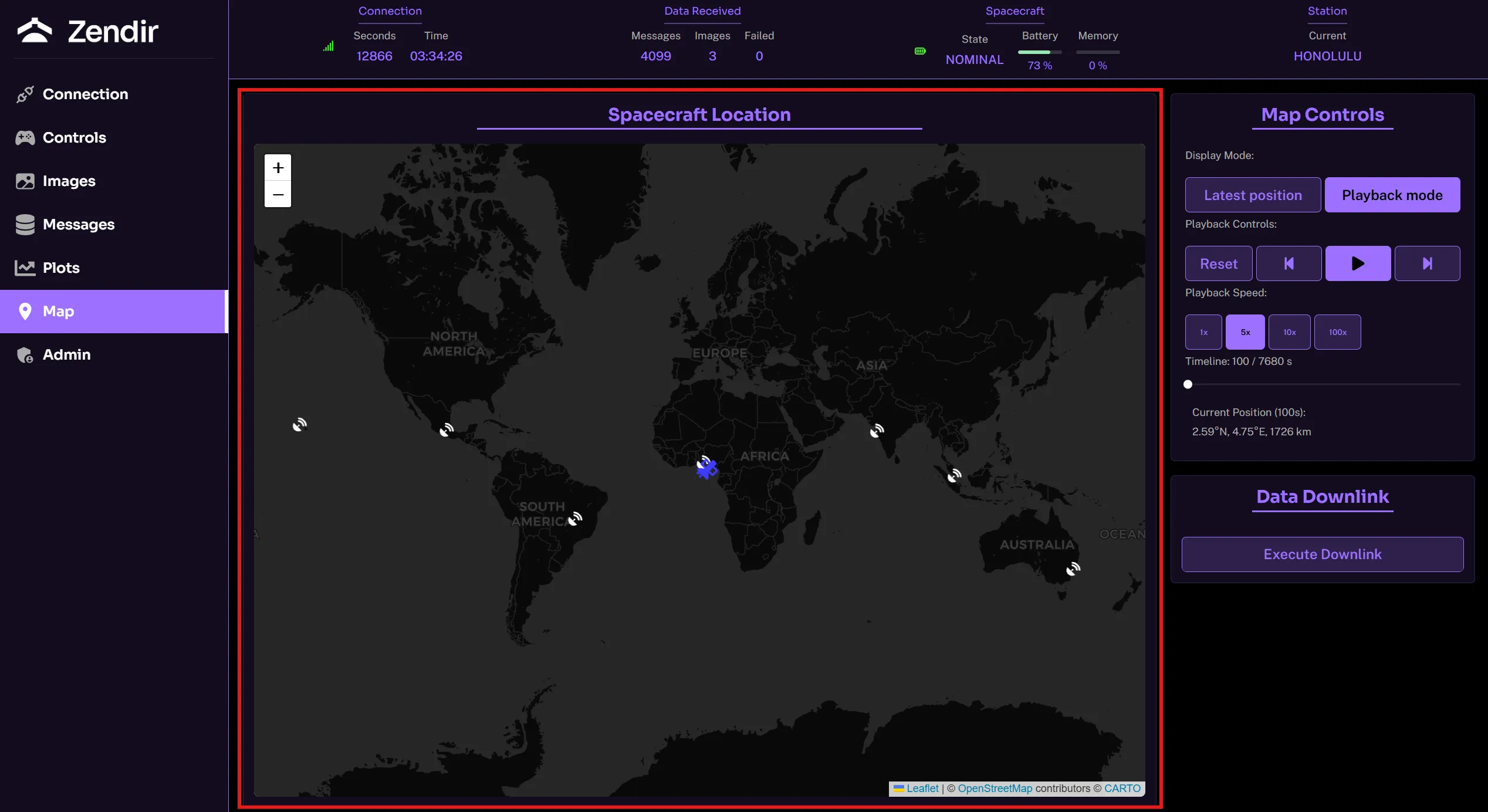1488x812 pixels.
Task: Zoom in the map with plus button
Action: pos(278,168)
